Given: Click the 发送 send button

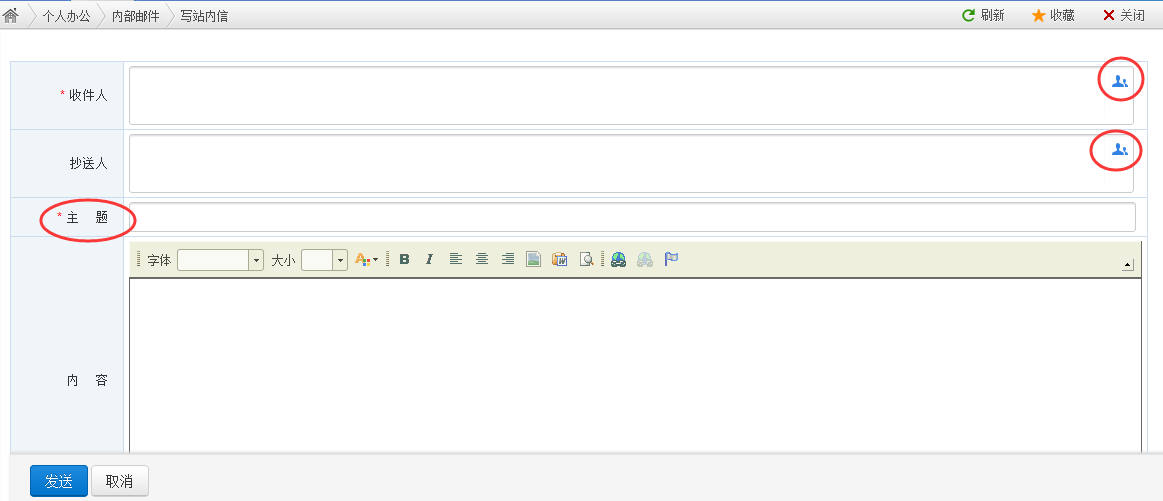Looking at the screenshot, I should (59, 481).
